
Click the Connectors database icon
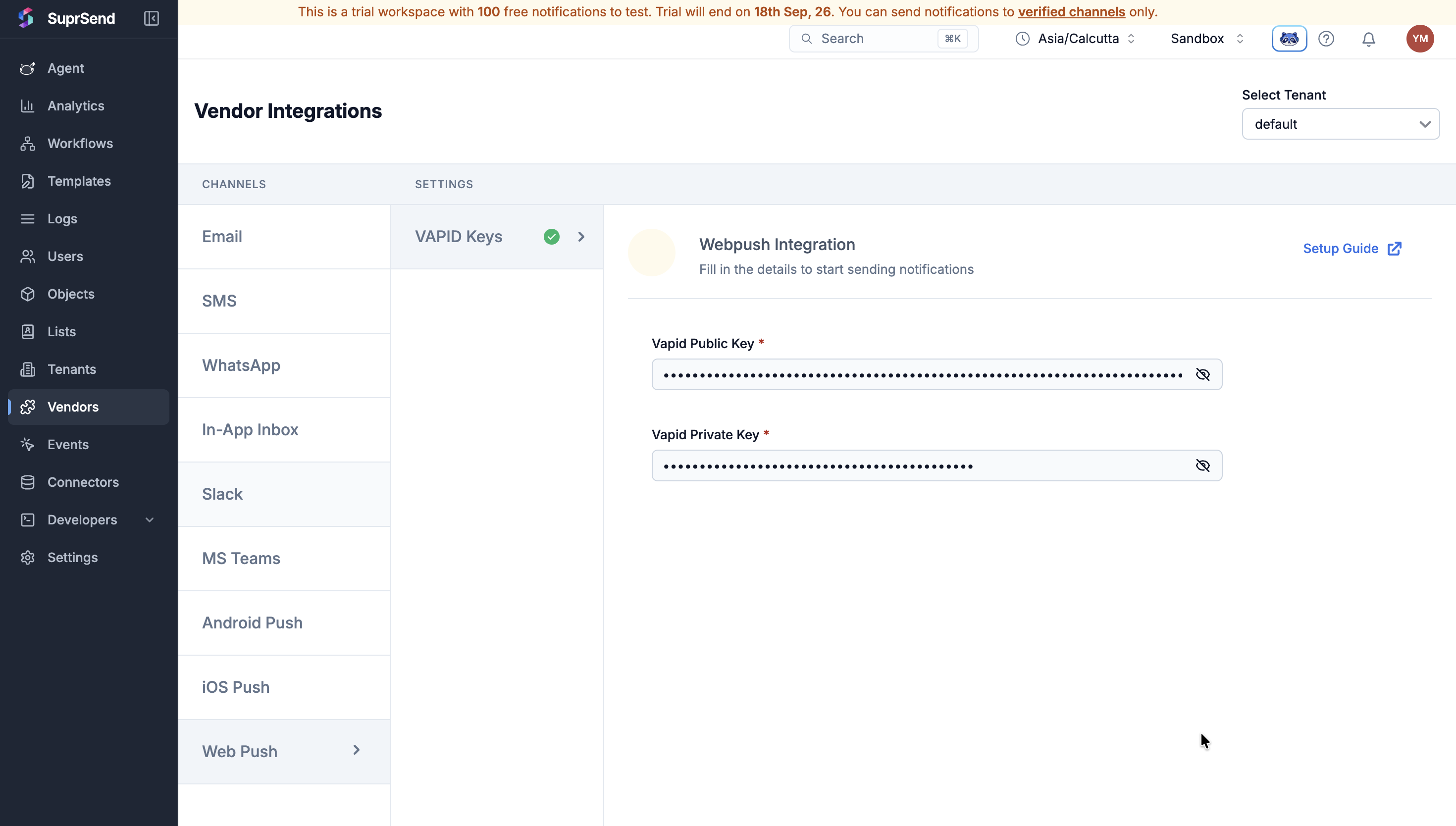pyautogui.click(x=27, y=482)
